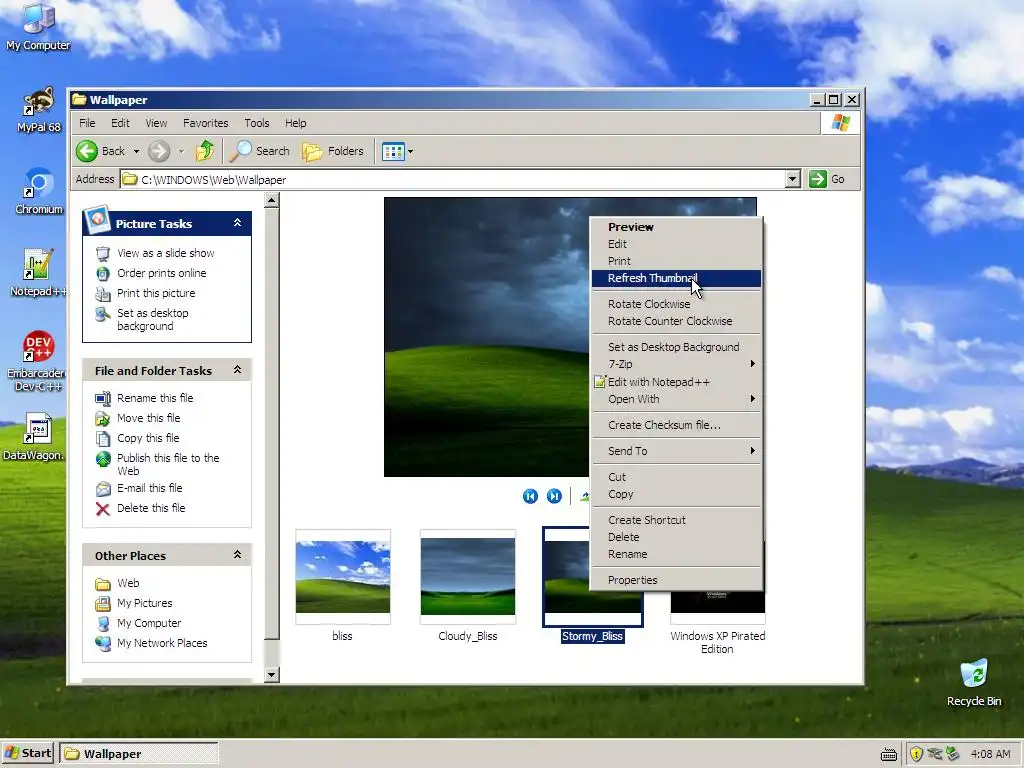Choose Print from context menu
The width and height of the screenshot is (1024, 768).
click(x=676, y=261)
